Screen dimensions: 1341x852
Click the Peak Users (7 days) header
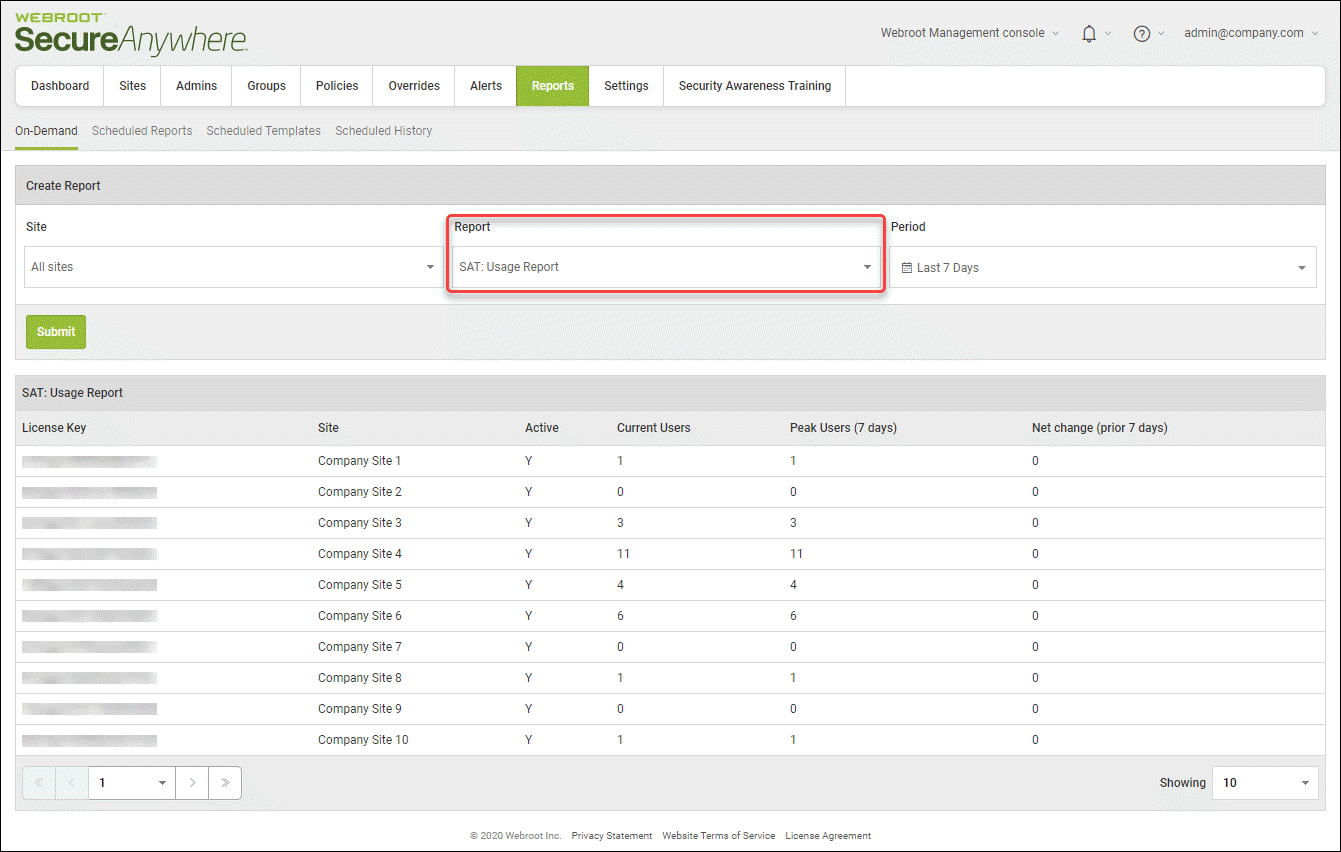(x=843, y=428)
